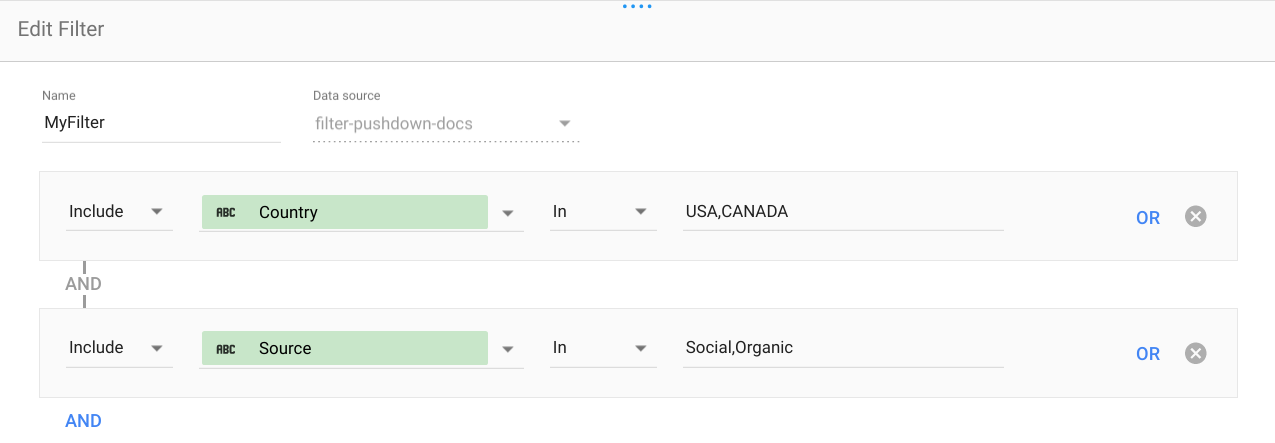Viewport: 1275px width, 443px height.
Task: Add OR condition to Source row
Action: coord(1148,354)
